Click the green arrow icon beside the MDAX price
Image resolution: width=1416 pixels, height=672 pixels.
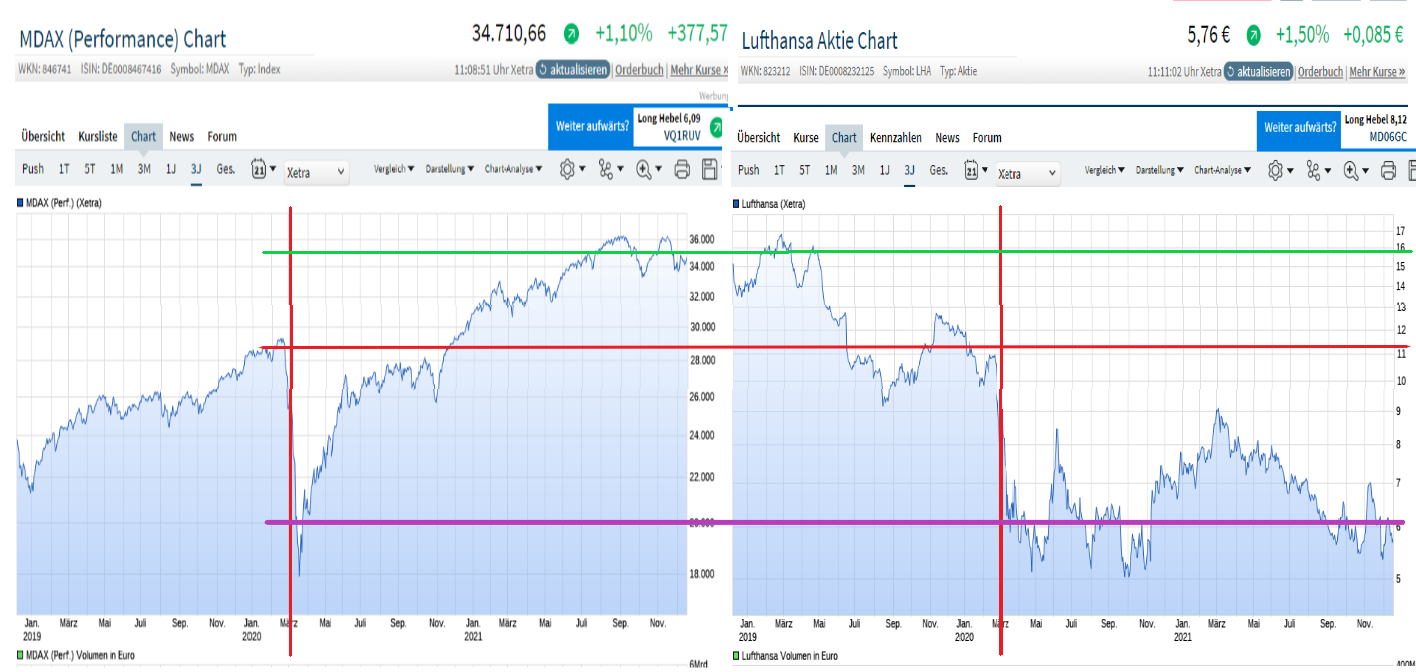tap(571, 32)
